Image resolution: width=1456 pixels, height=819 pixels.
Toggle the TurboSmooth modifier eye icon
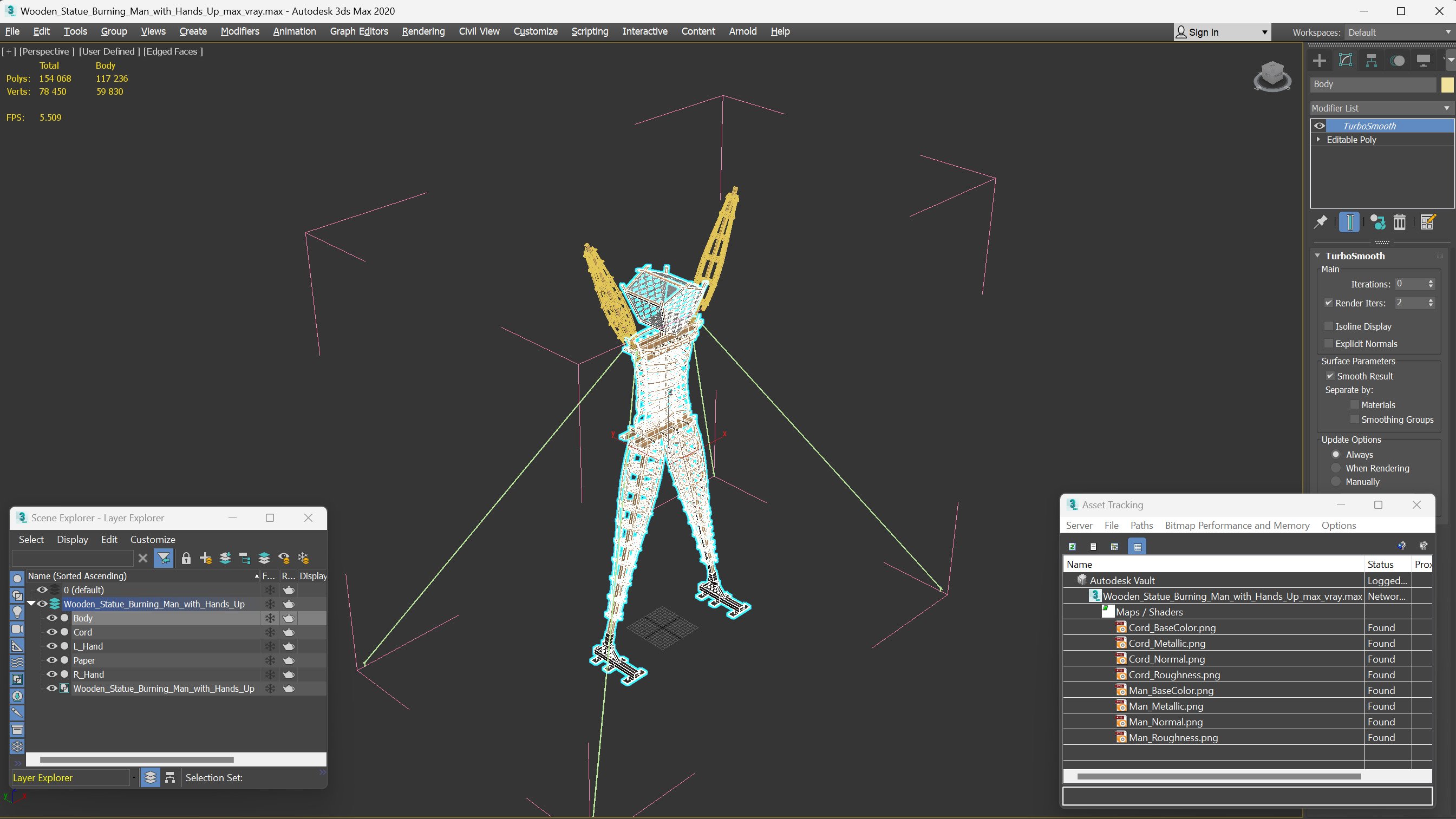pyautogui.click(x=1320, y=126)
